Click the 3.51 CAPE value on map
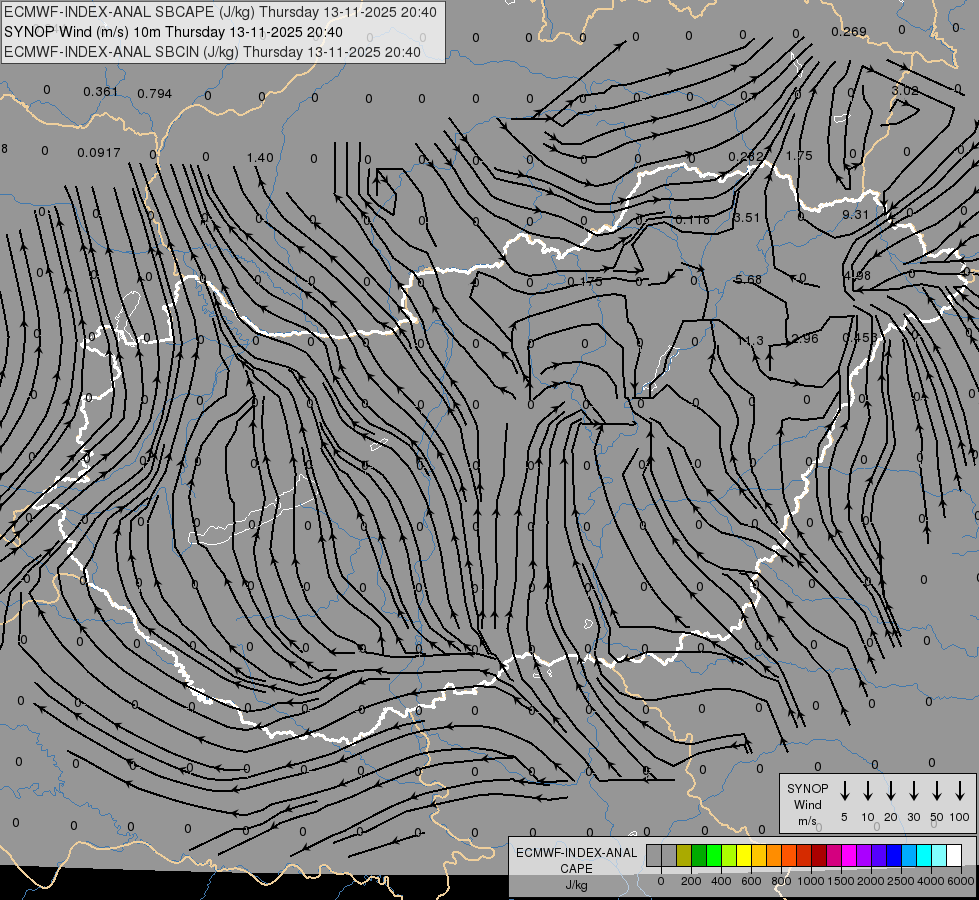 [x=746, y=218]
